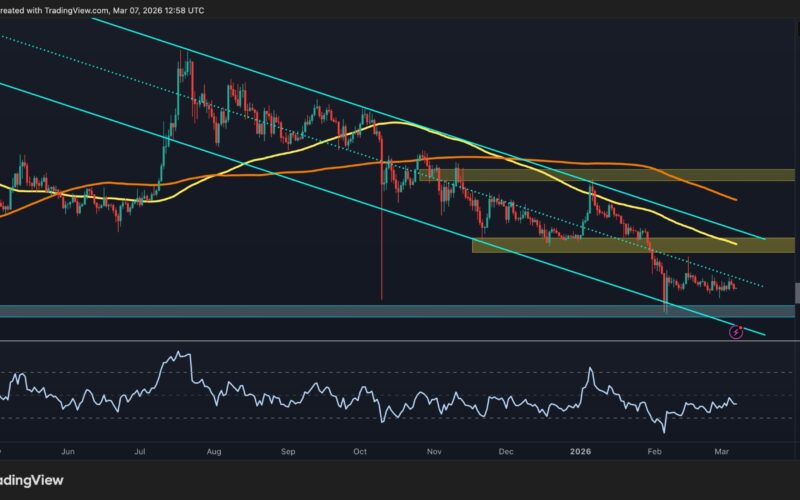Select the Oct month label
Viewport: 800px width, 500px height.
(x=360, y=451)
